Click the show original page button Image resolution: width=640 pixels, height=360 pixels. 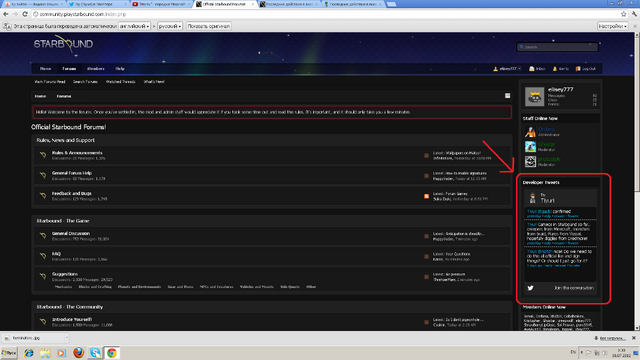coord(209,26)
